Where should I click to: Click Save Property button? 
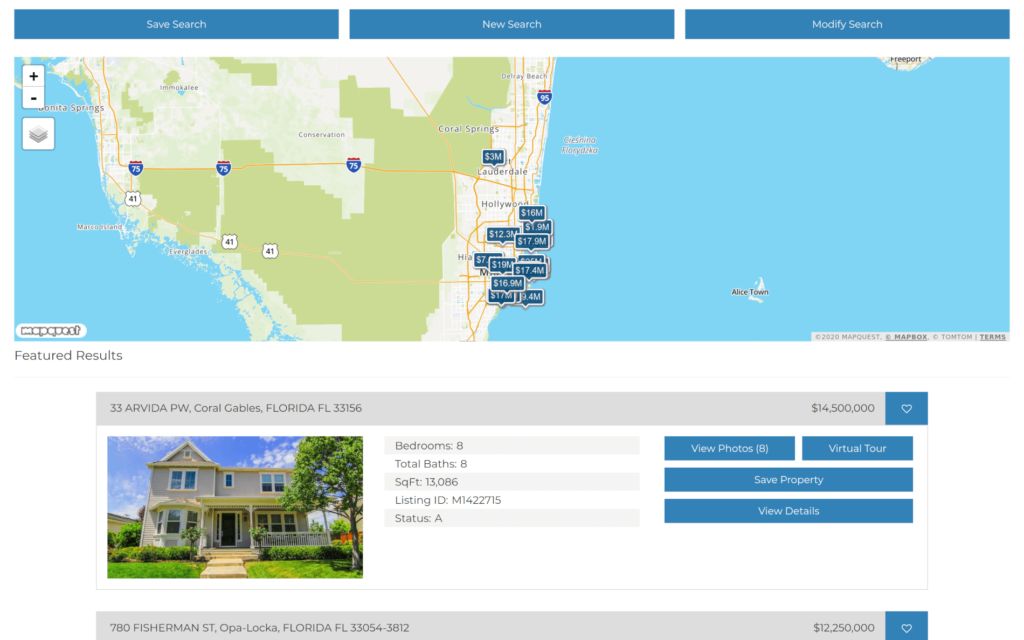pos(789,479)
